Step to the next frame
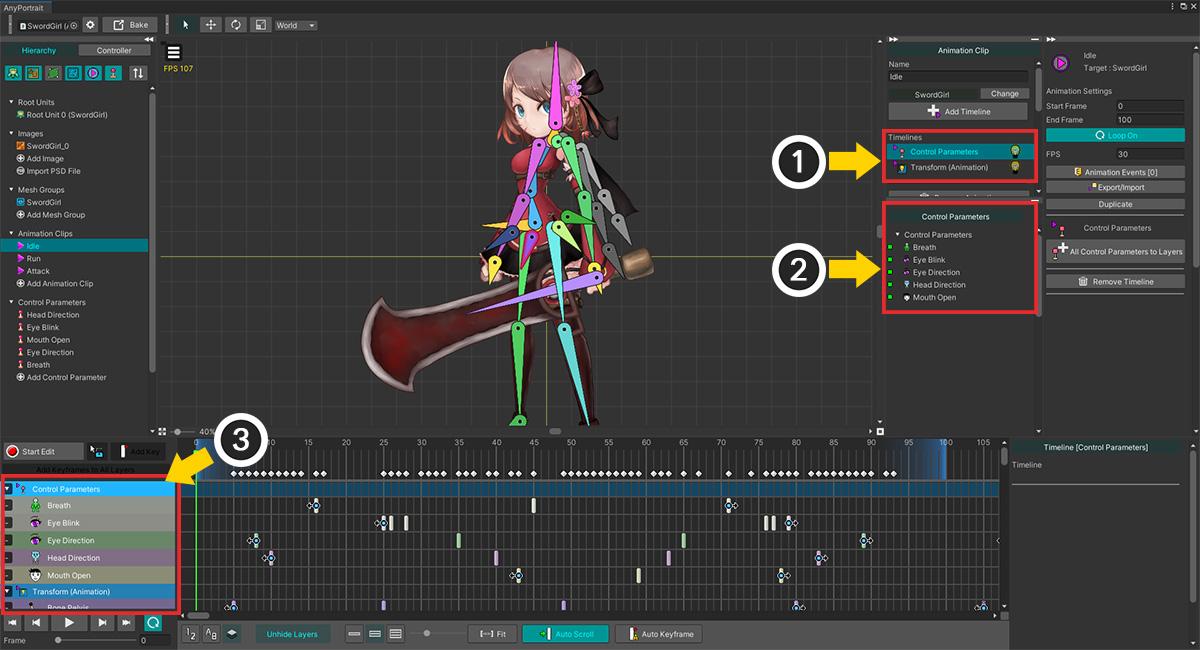The height and width of the screenshot is (650, 1200). point(102,622)
